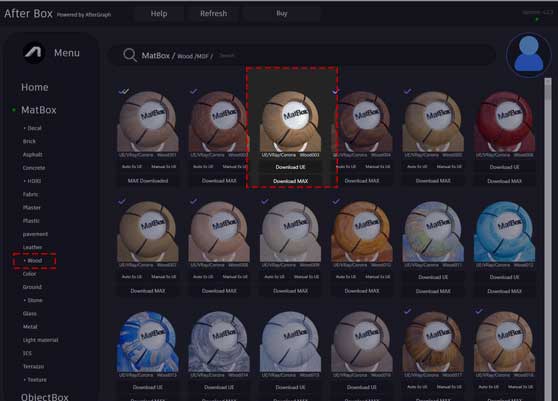The height and width of the screenshot is (401, 558).
Task: Click Auto to UE for Wood007
Action: [x=132, y=276]
